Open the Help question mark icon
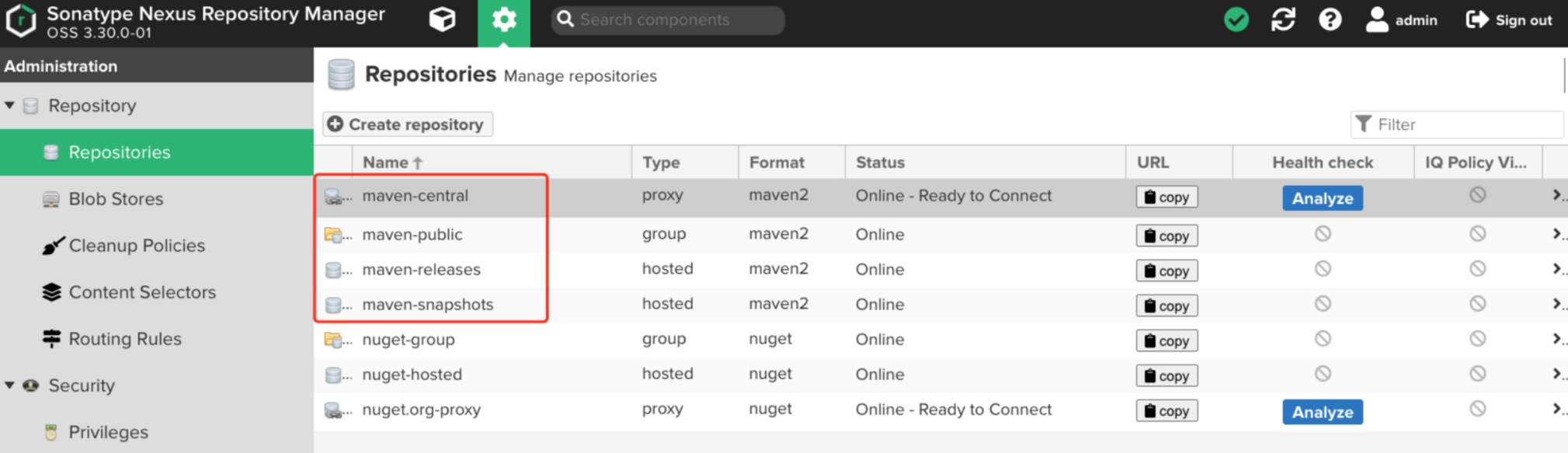 point(1330,19)
